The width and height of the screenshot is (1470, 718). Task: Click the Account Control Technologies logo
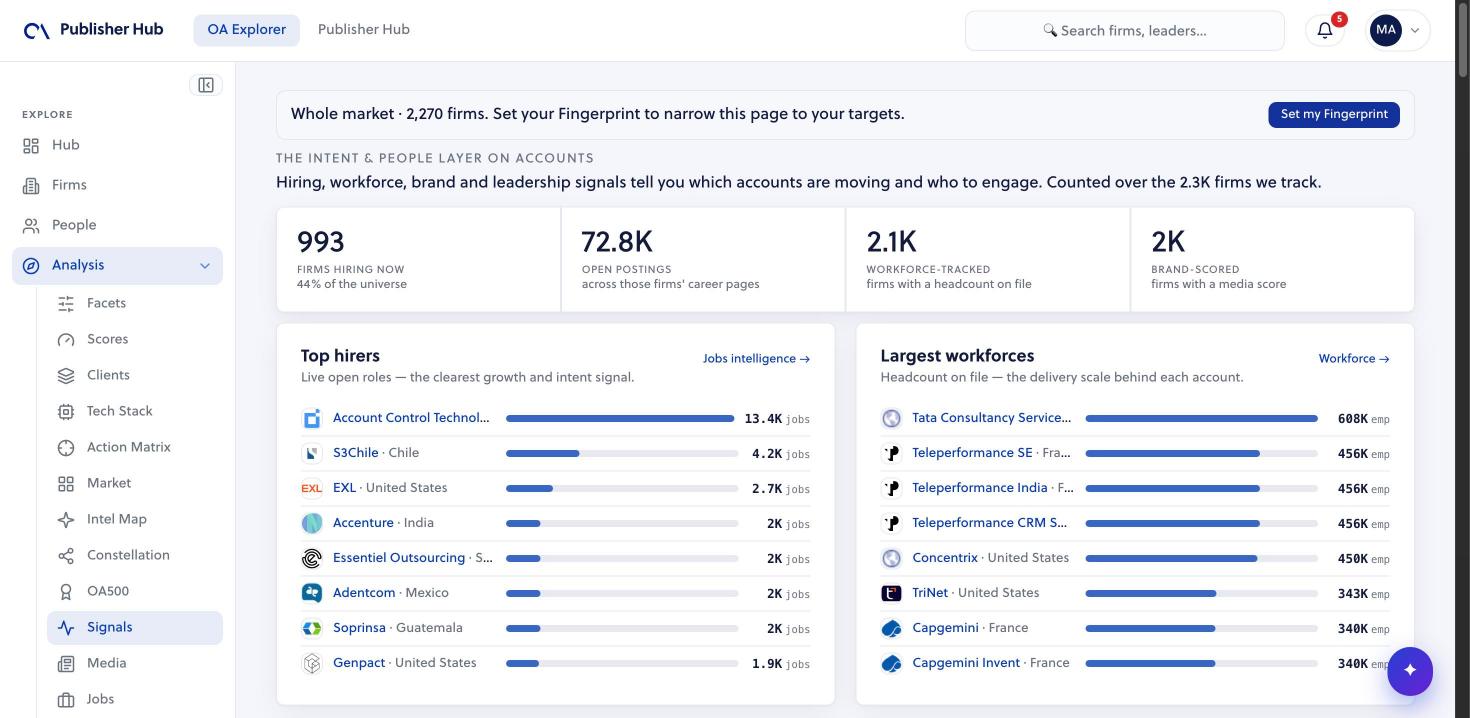click(x=312, y=418)
